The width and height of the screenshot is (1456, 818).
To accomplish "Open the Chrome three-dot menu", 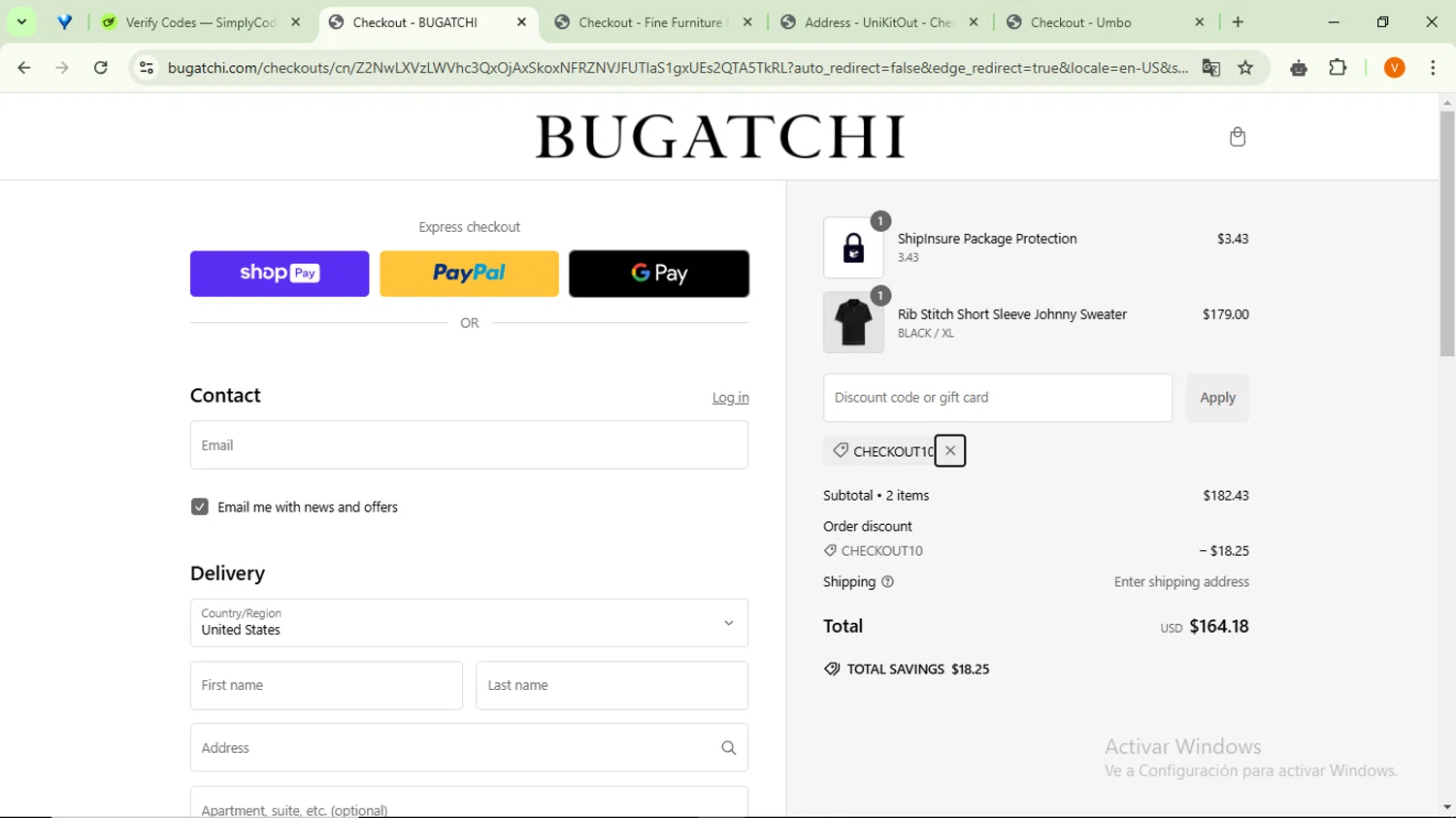I will [1433, 68].
